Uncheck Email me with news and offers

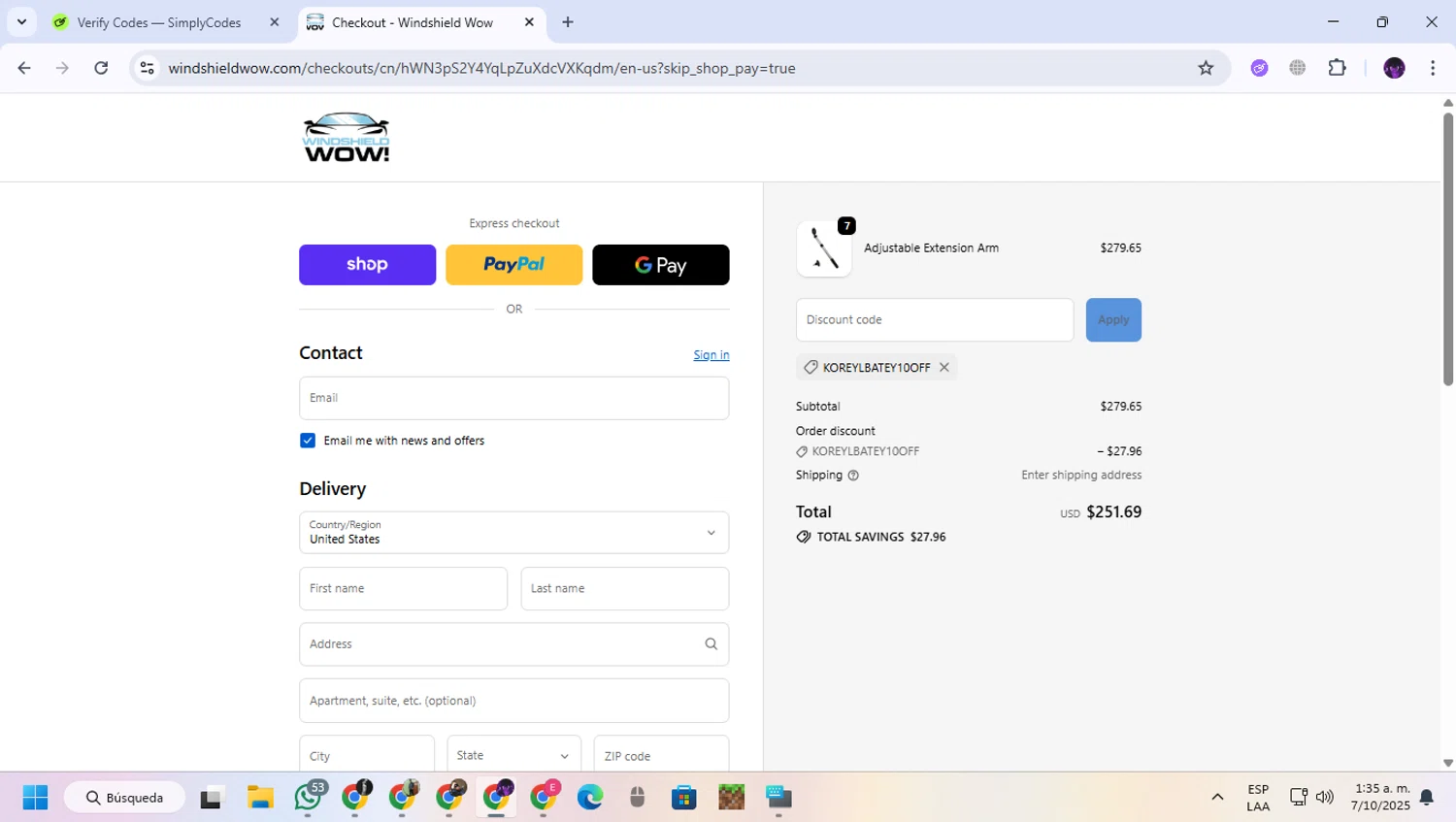[308, 441]
